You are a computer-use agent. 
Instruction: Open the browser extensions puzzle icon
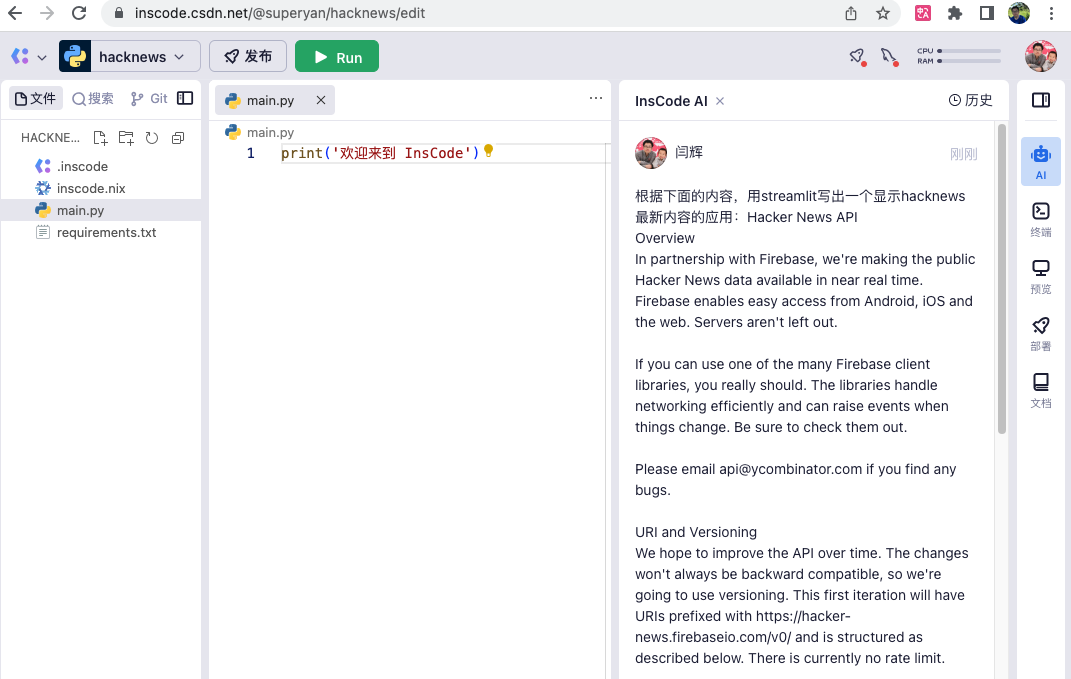[x=955, y=13]
